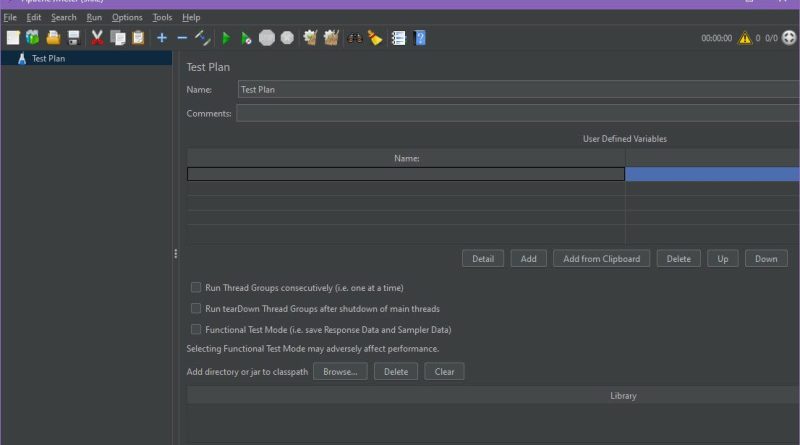800x445 pixels.
Task: Delete the selected variable with Delete button beside Add from Clipboard
Action: click(x=679, y=259)
